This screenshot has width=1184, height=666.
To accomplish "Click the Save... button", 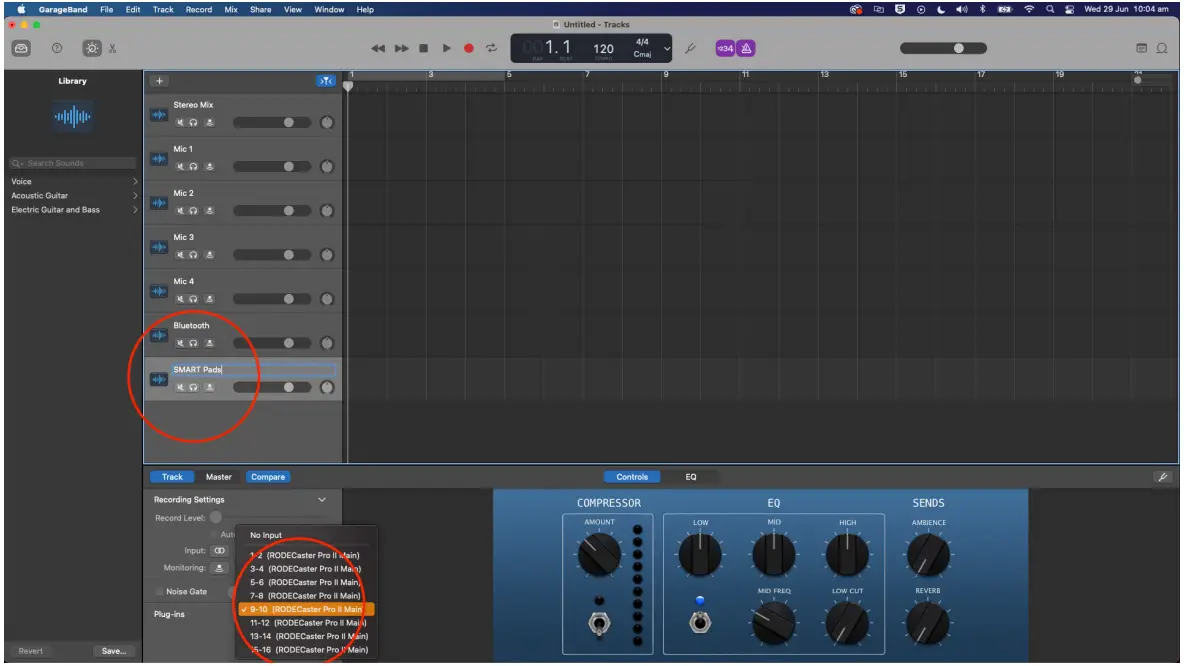I will [114, 651].
